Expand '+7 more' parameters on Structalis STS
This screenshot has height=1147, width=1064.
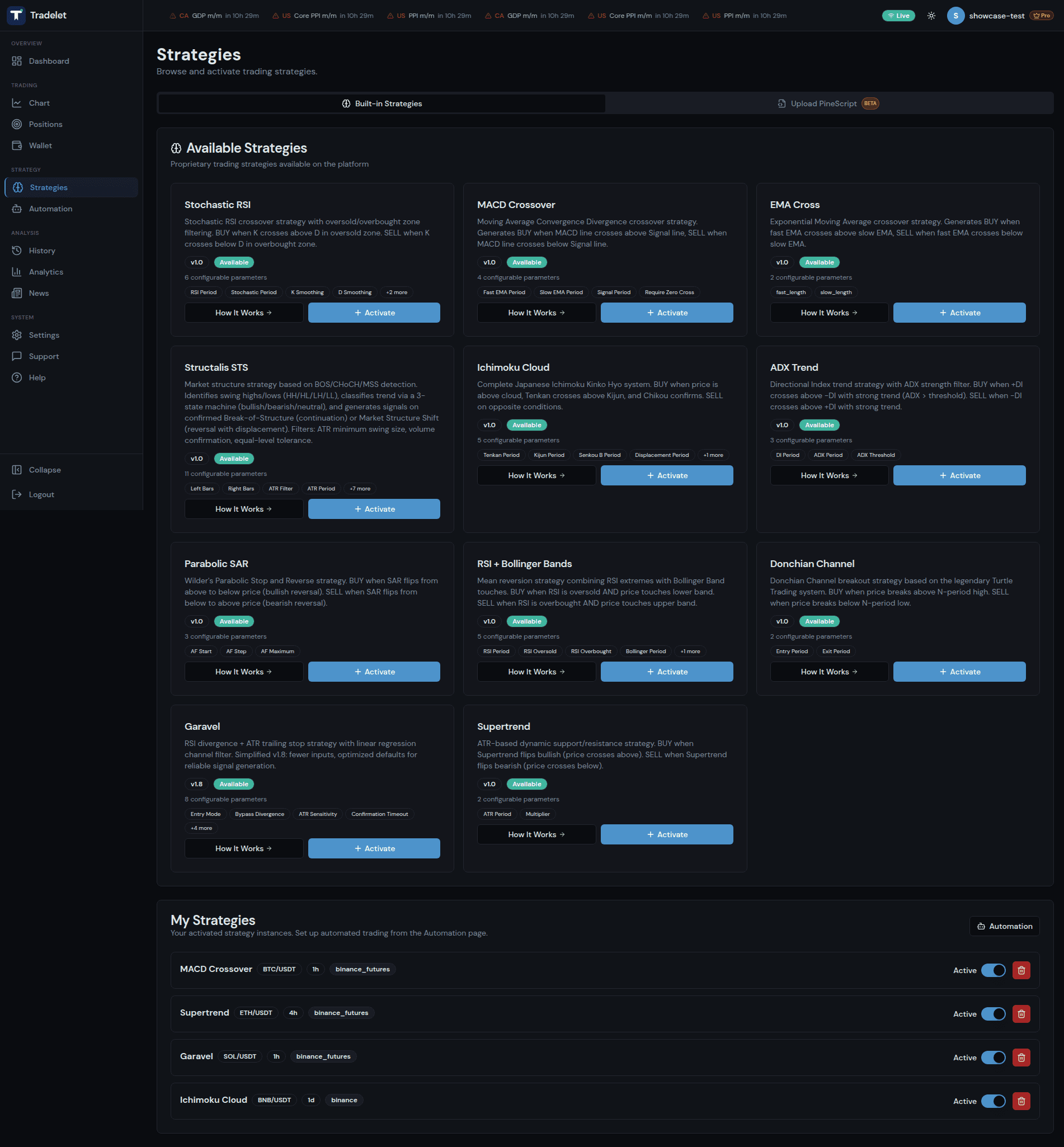pos(359,488)
